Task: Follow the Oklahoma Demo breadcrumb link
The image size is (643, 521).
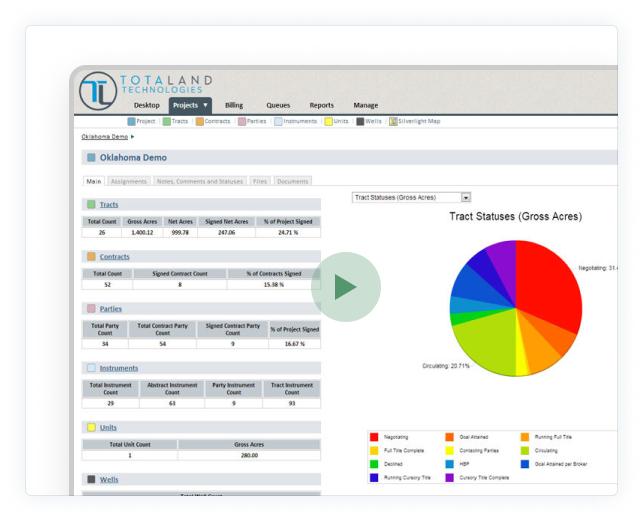Action: tap(105, 137)
